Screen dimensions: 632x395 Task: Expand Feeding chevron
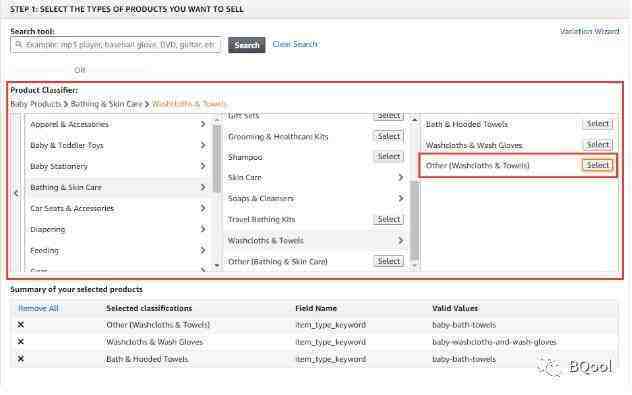tap(203, 250)
